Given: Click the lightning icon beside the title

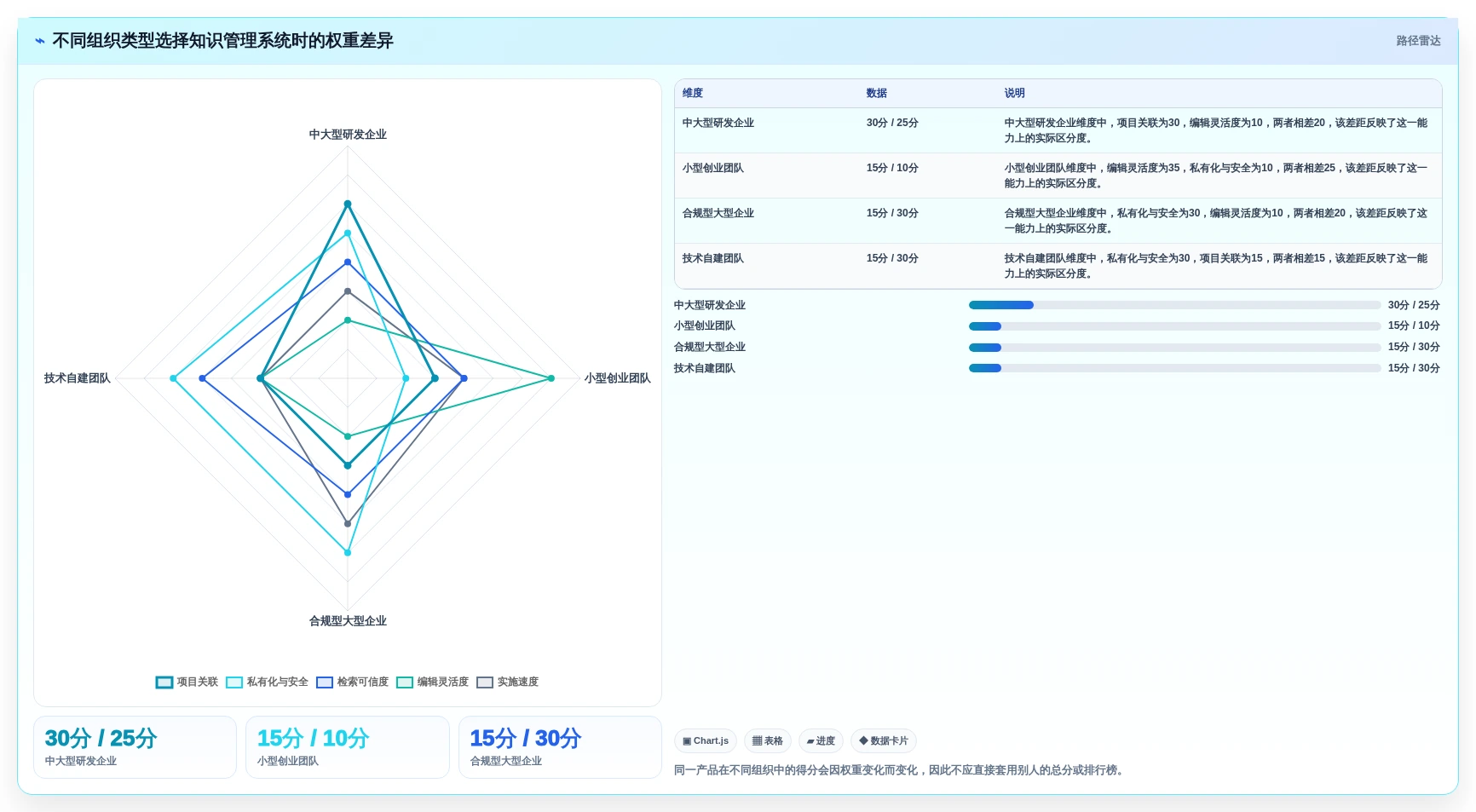Looking at the screenshot, I should [40, 41].
